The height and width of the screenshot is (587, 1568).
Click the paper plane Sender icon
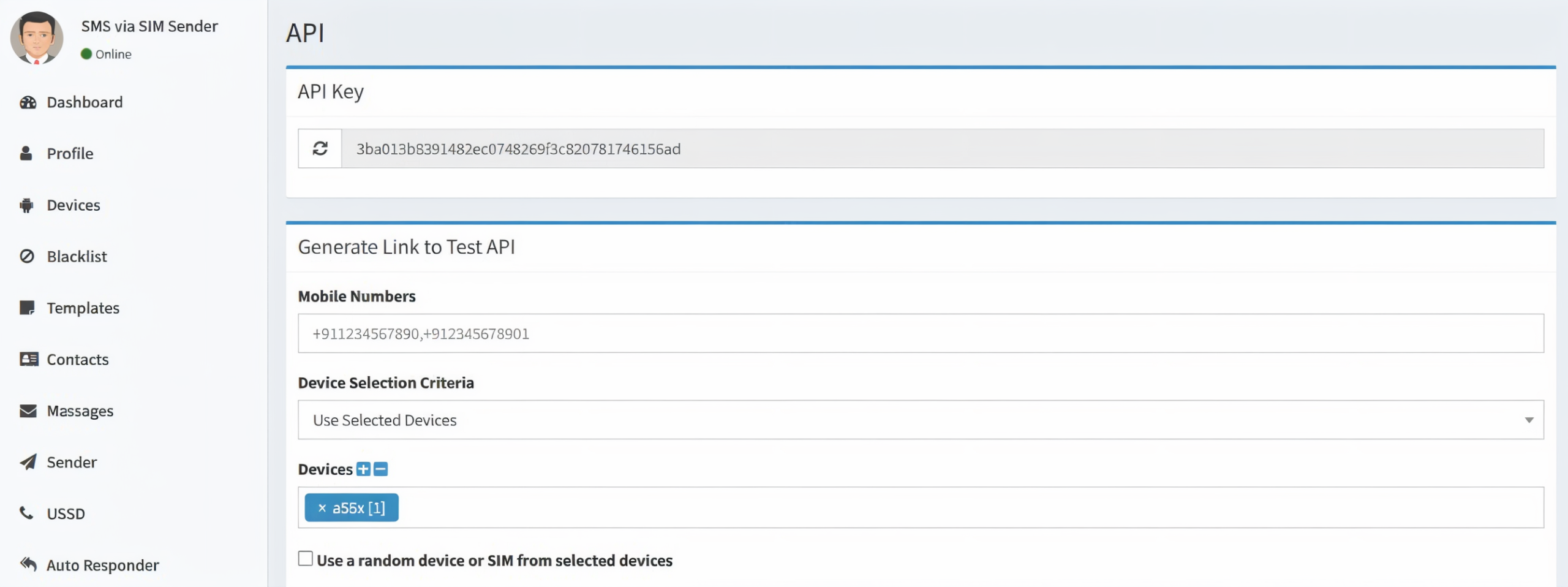tap(28, 462)
